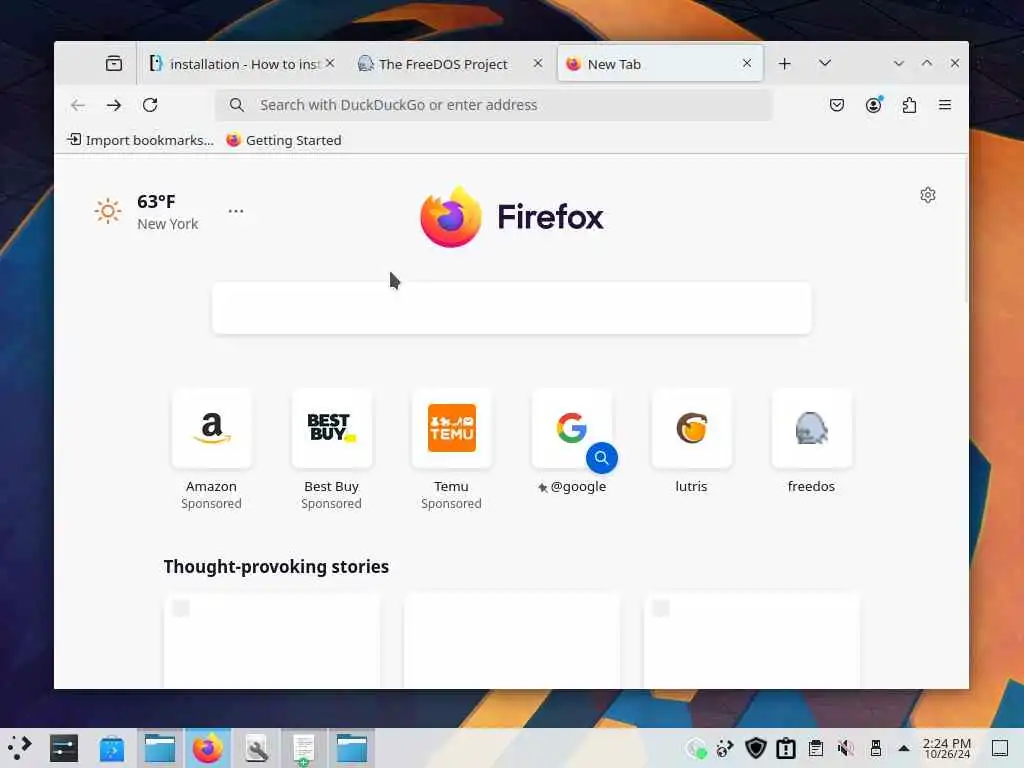1024x768 pixels.
Task: Open Getting Started bookmark
Action: (x=284, y=140)
